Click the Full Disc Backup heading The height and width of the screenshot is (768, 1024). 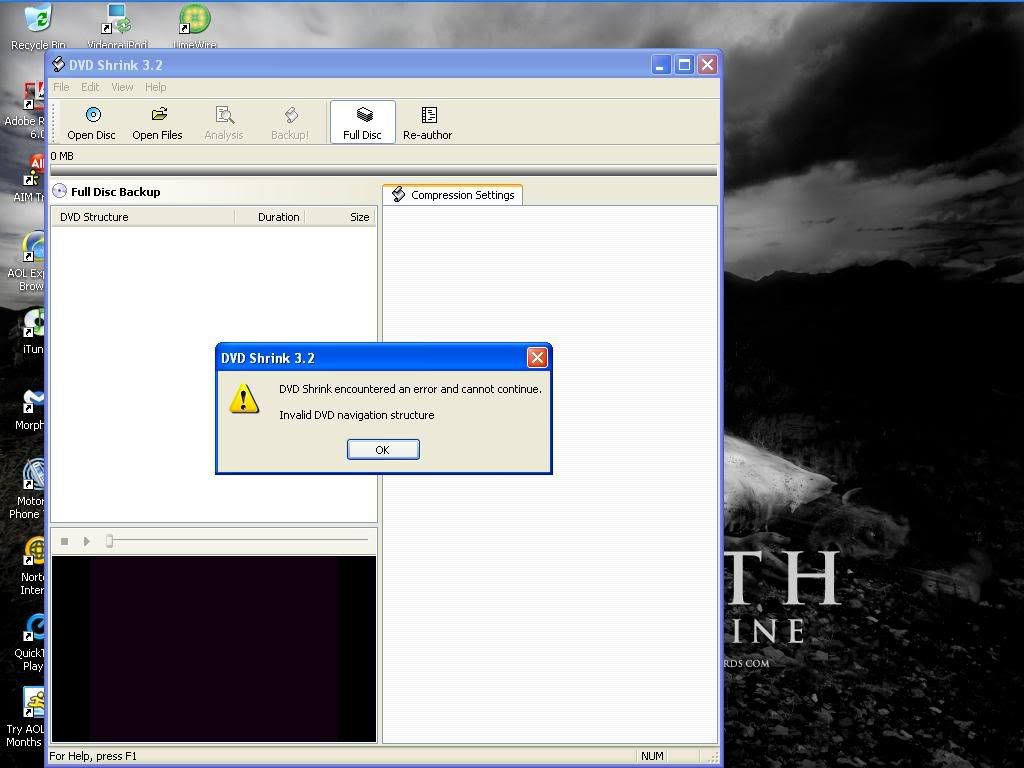(116, 191)
